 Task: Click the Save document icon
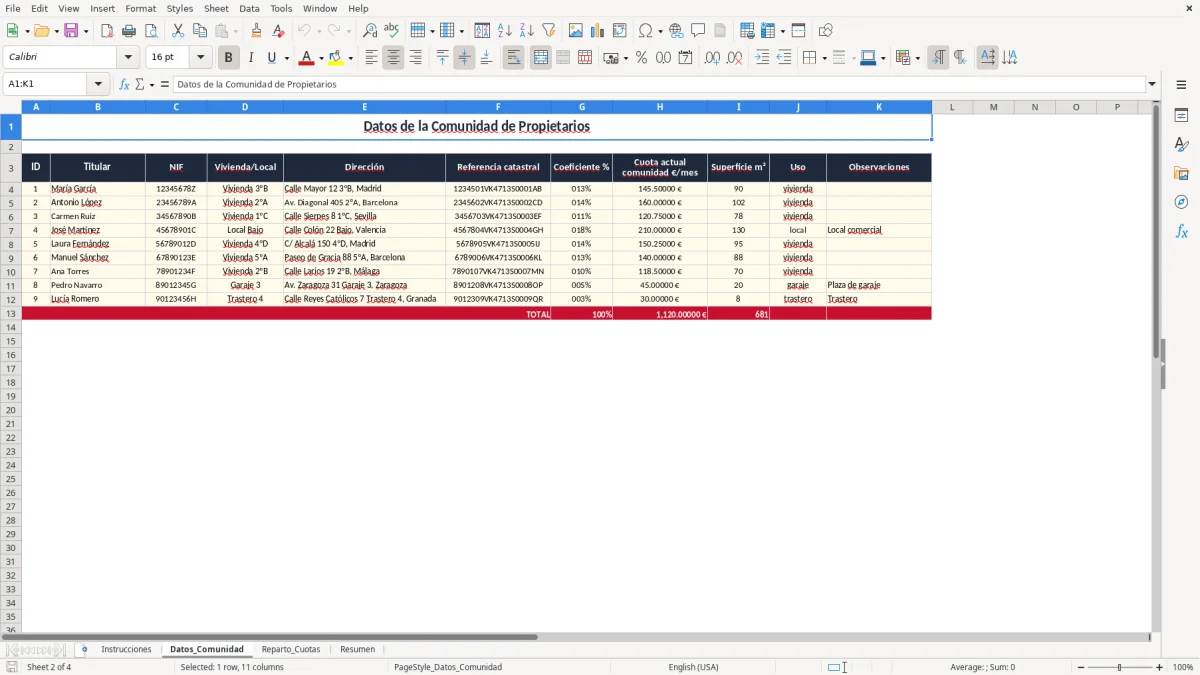[71, 31]
